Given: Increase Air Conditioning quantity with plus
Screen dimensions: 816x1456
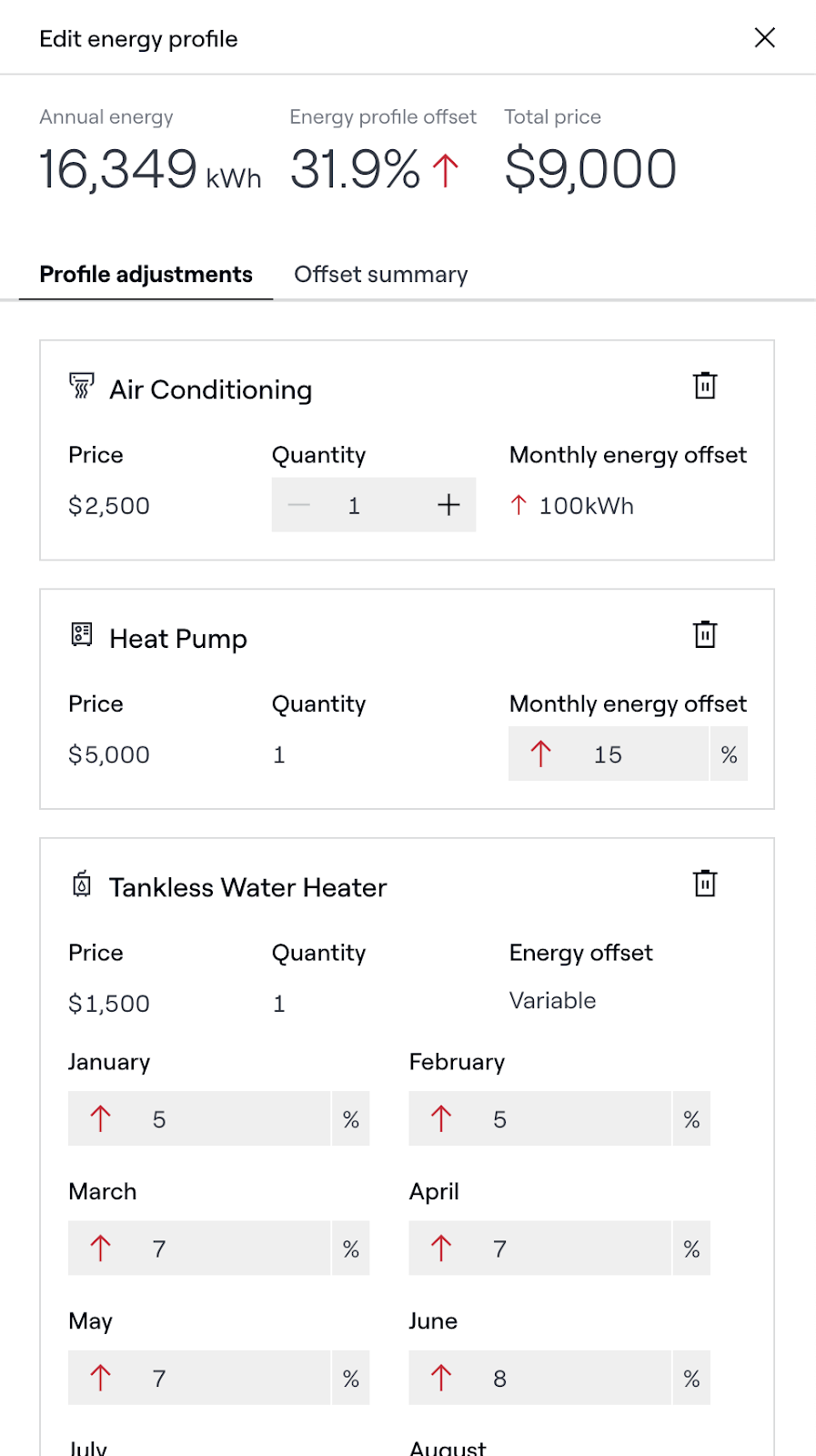Looking at the screenshot, I should click(x=448, y=505).
